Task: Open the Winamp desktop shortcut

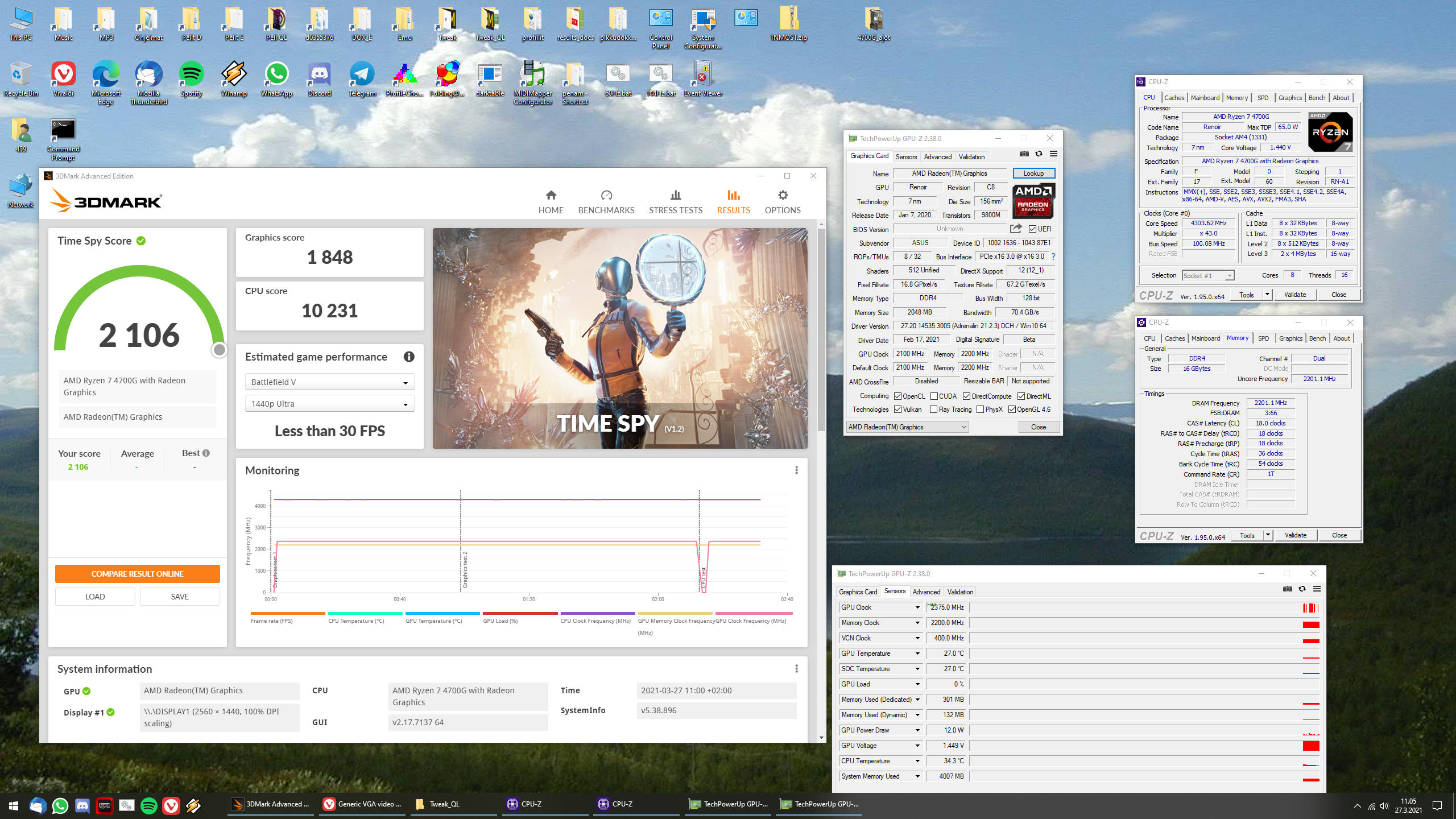Action: [x=234, y=80]
